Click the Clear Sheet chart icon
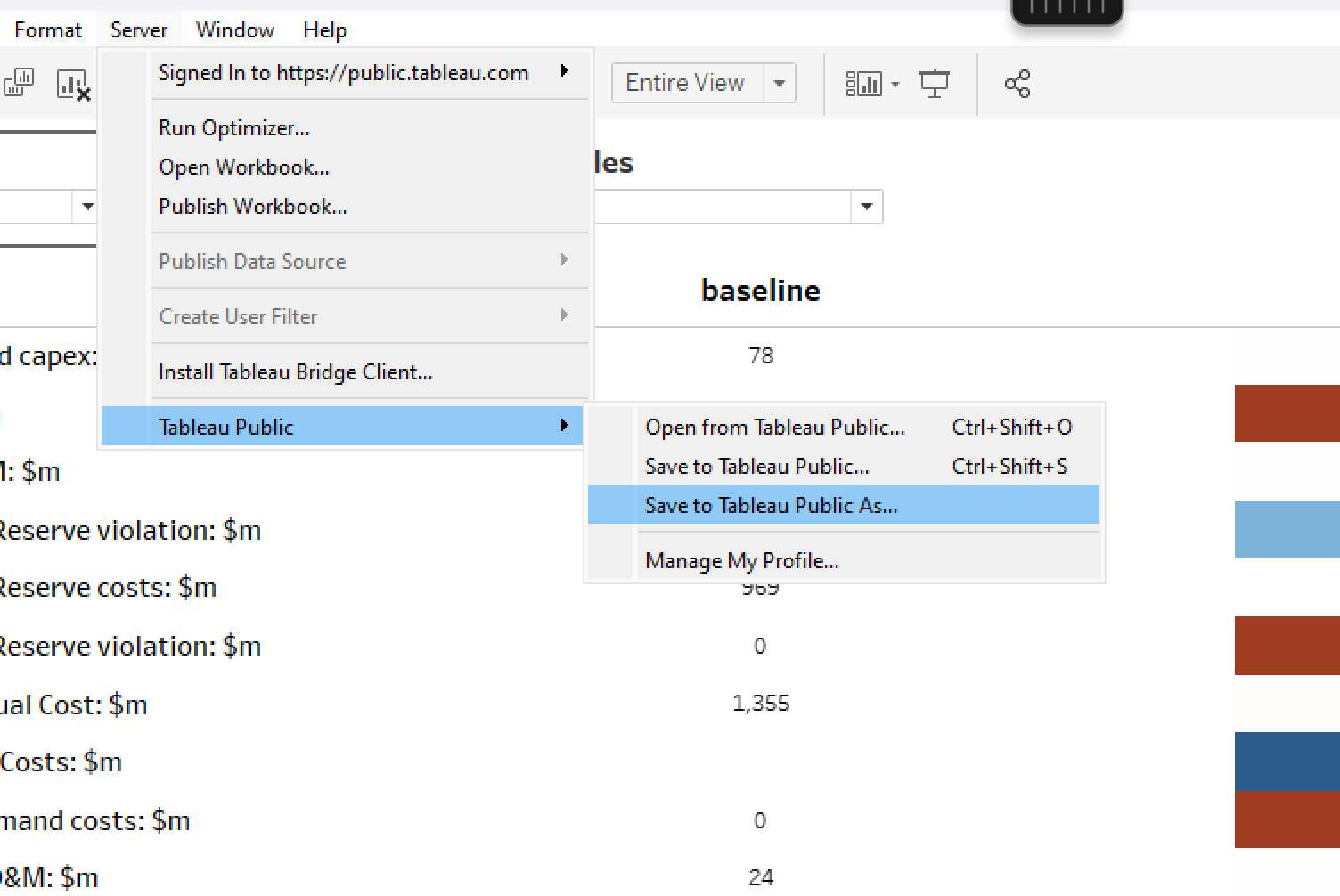 point(73,85)
